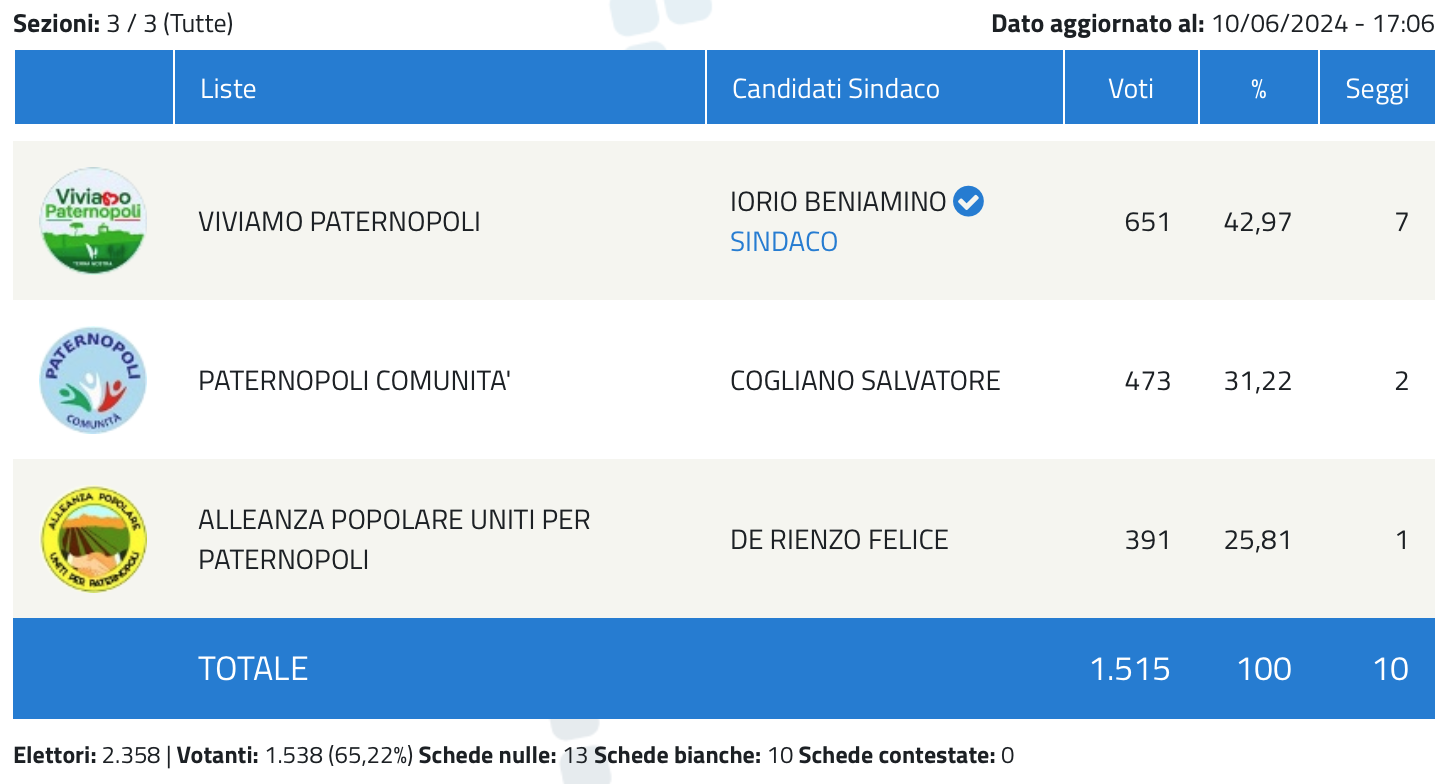The height and width of the screenshot is (784, 1446).
Task: Click the TOTALE row label
Action: pos(253,668)
